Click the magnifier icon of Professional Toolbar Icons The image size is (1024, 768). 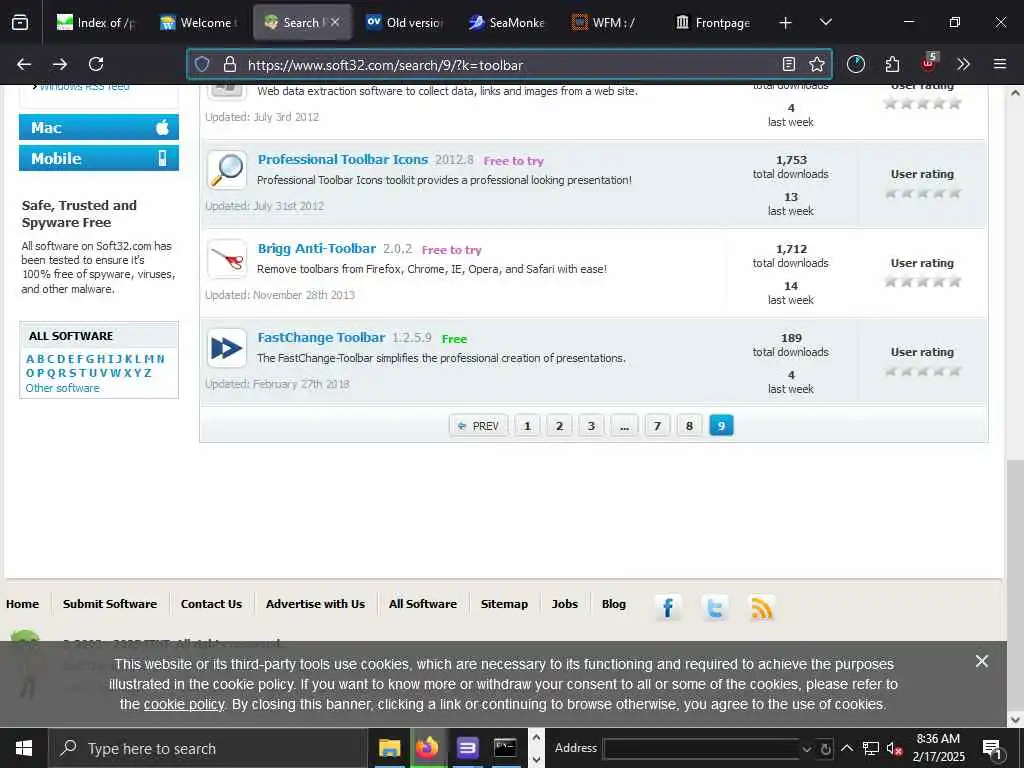click(x=227, y=170)
